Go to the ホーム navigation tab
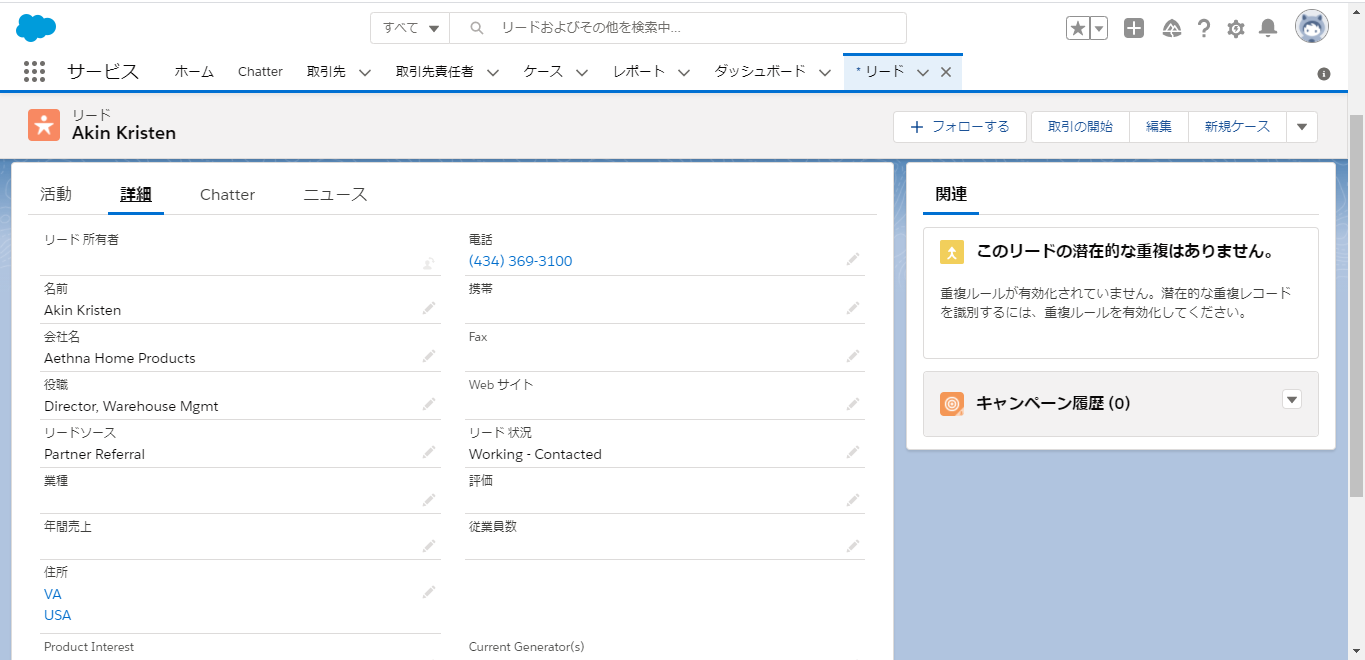The width and height of the screenshot is (1365, 660). (x=194, y=72)
